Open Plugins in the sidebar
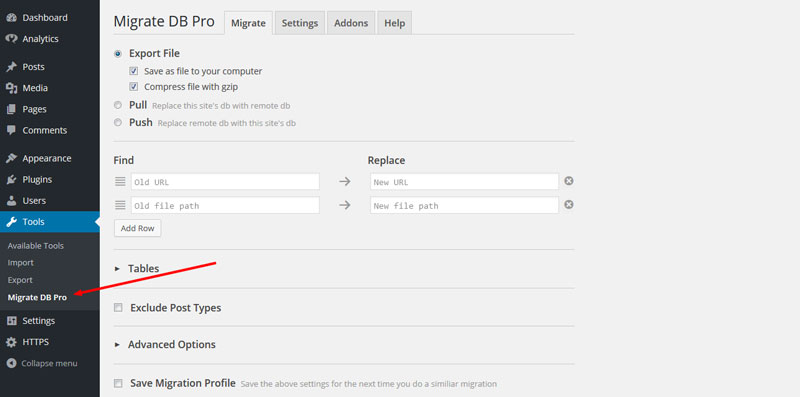 pos(37,180)
